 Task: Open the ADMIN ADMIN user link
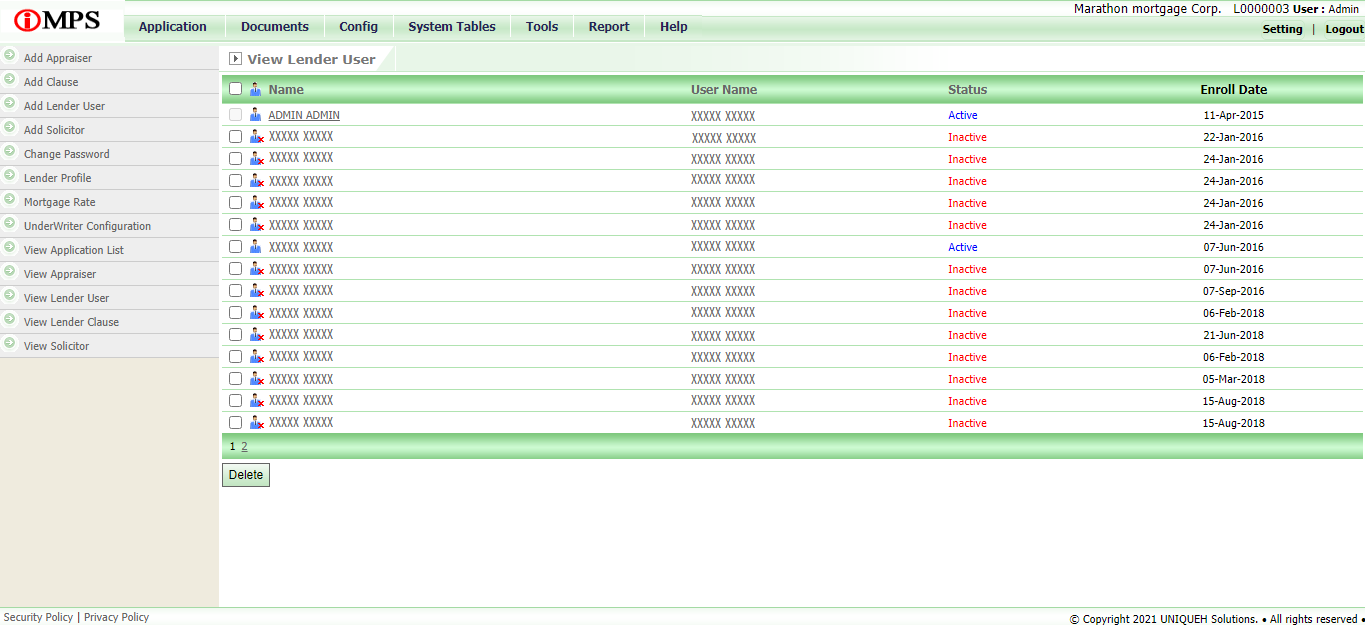coord(304,115)
